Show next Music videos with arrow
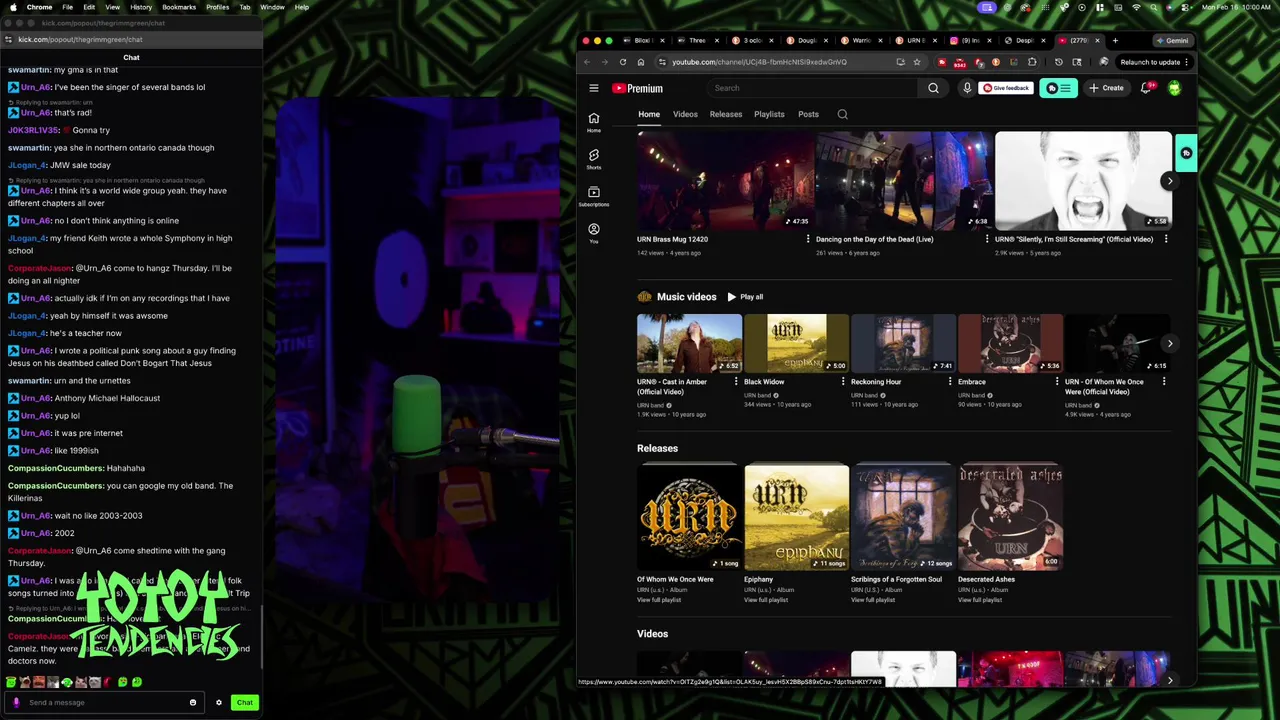 click(1170, 343)
